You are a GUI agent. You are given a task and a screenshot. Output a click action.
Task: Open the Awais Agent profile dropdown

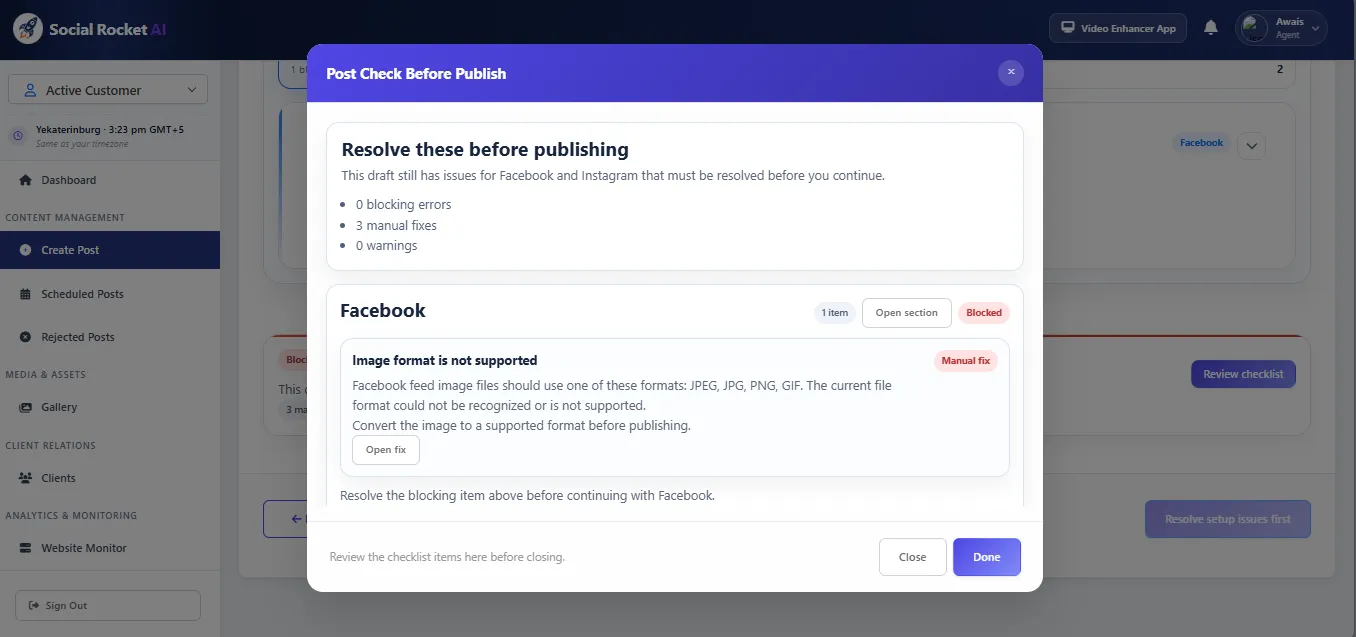1282,28
